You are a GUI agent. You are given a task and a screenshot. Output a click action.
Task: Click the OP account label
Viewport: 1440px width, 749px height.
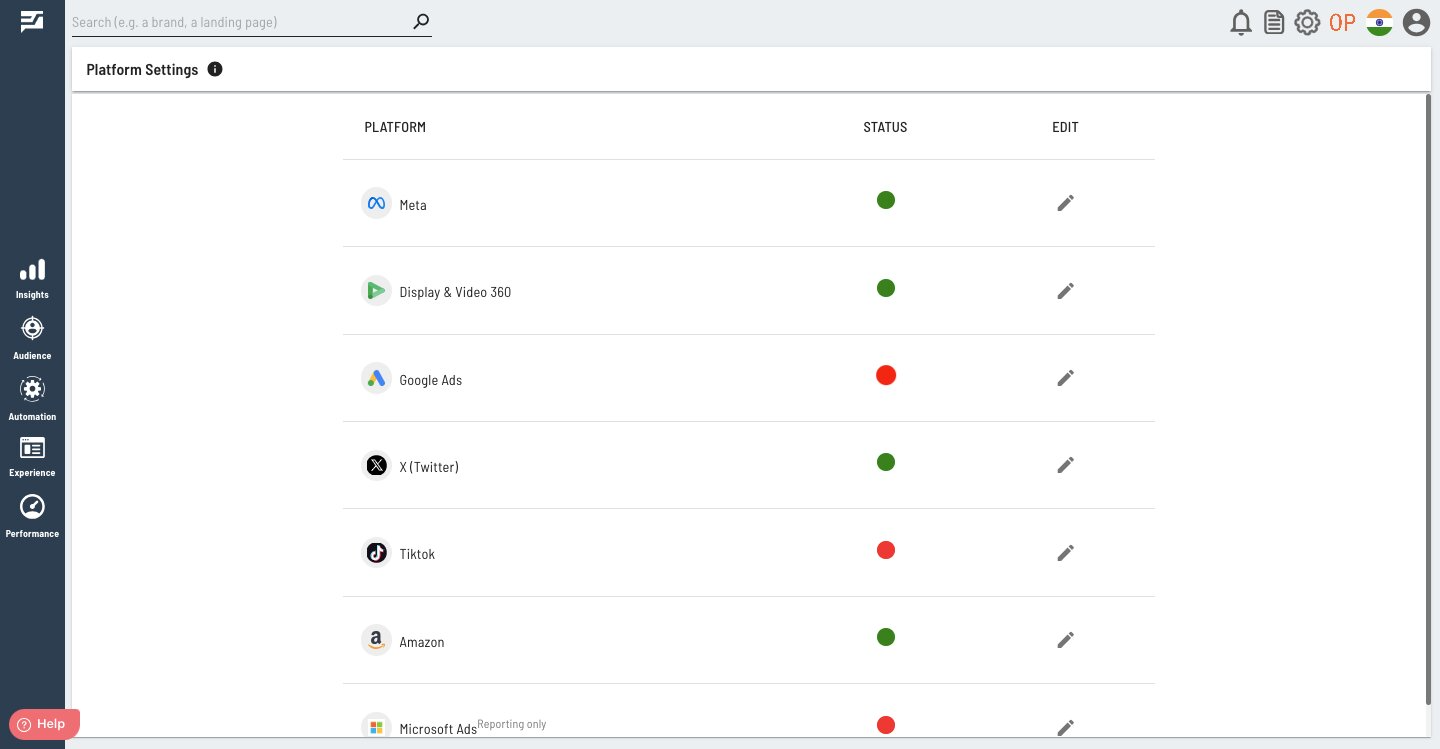coord(1342,22)
